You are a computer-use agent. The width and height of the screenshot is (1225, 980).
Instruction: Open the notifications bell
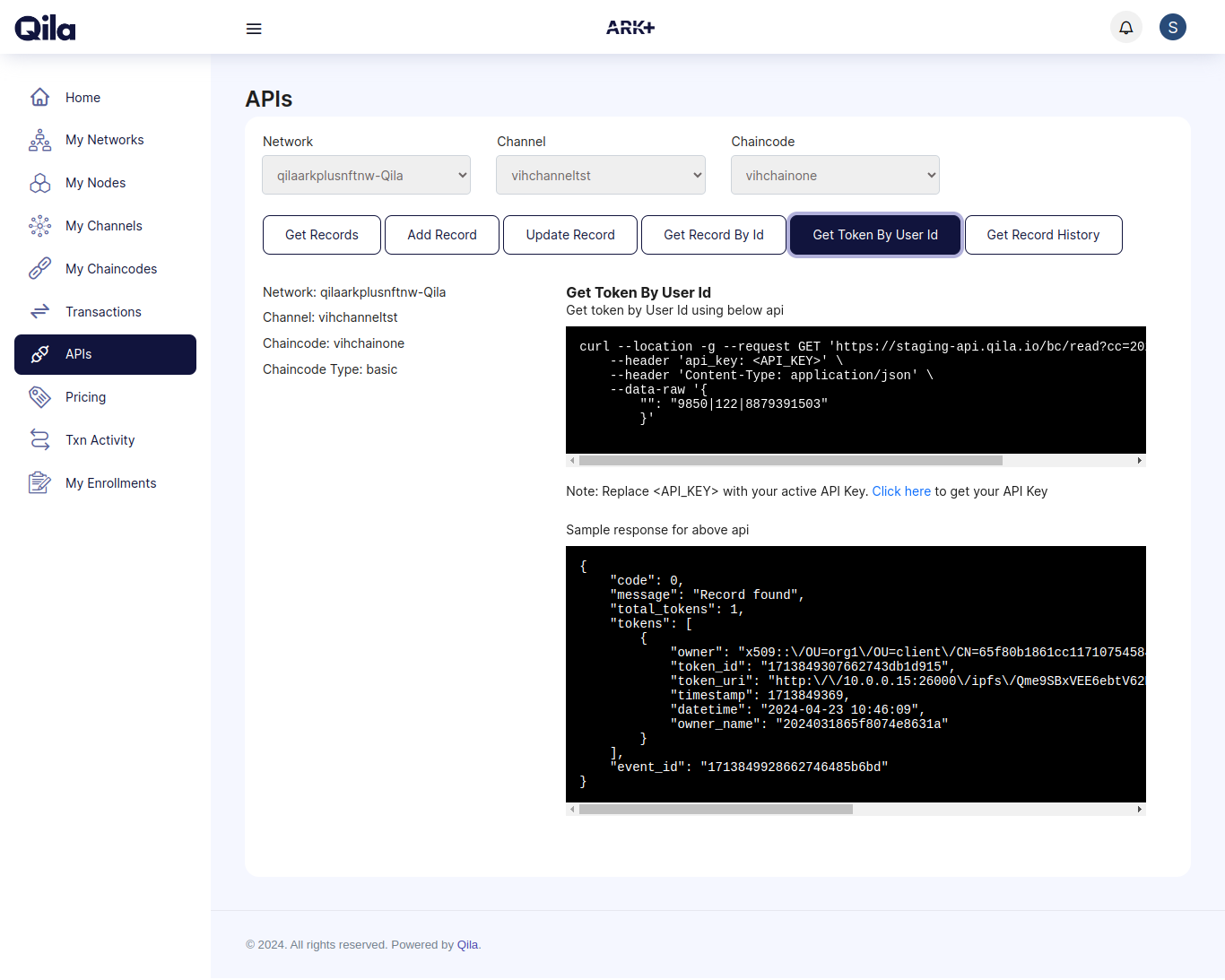coord(1126,27)
